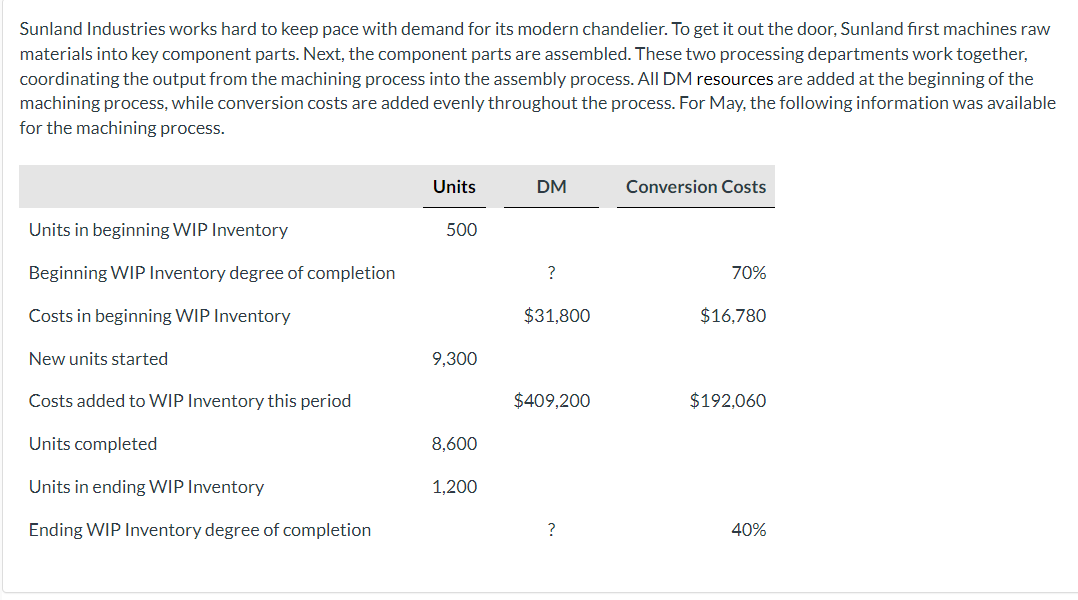Screen dimensions: 1078x600
Task: Select the Costs in beginning WIP Inventory label
Action: coord(159,316)
